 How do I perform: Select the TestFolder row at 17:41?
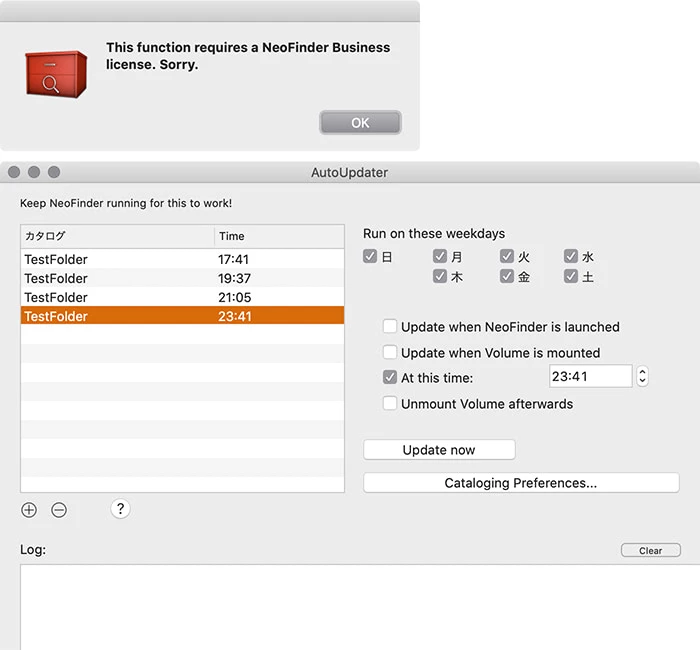(x=182, y=259)
